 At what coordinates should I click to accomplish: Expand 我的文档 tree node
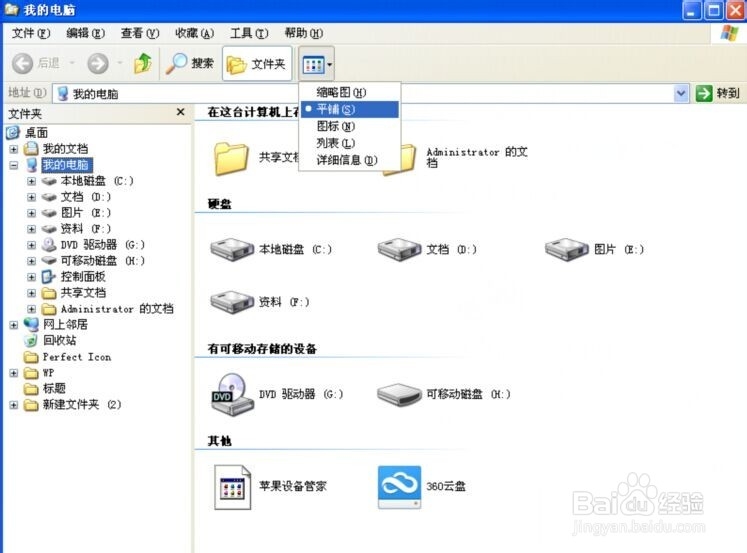pyautogui.click(x=13, y=149)
